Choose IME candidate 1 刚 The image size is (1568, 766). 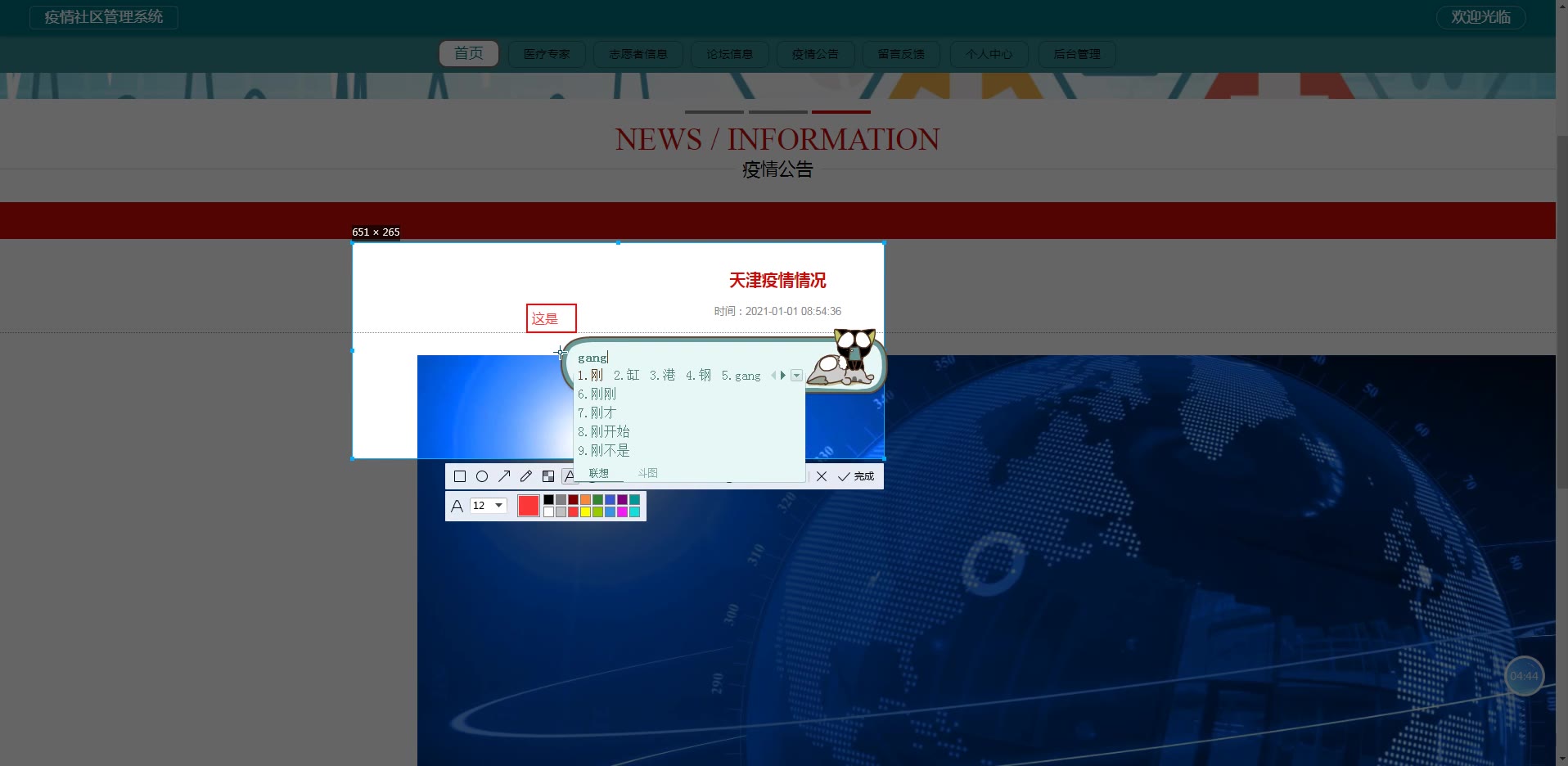pyautogui.click(x=591, y=375)
